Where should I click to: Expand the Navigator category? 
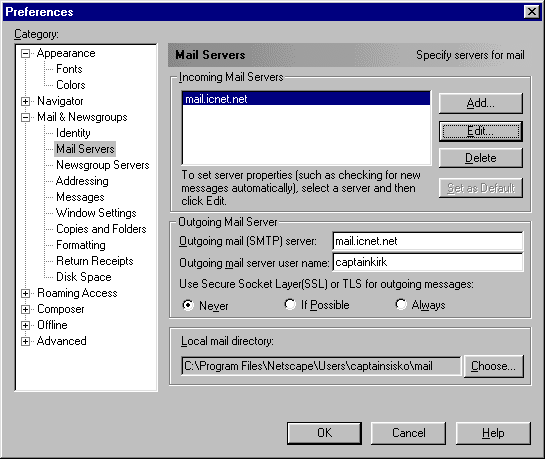pos(25,101)
